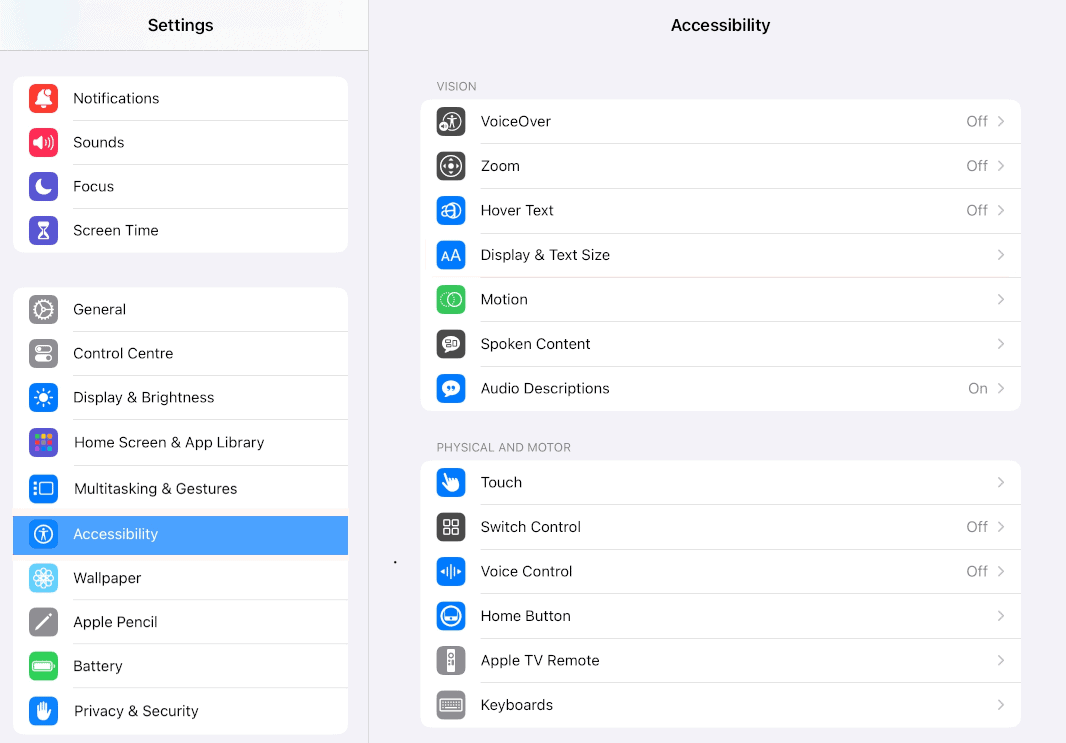This screenshot has height=743, width=1066.
Task: Tap the Apple TV Remote icon
Action: [451, 661]
